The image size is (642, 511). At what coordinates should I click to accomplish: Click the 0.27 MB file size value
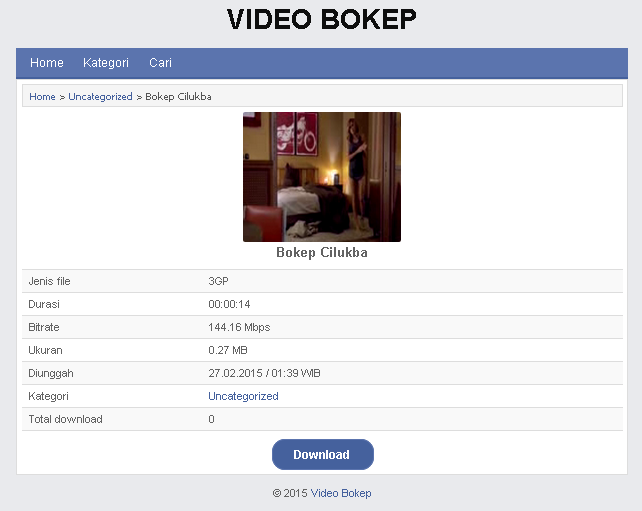(x=227, y=350)
